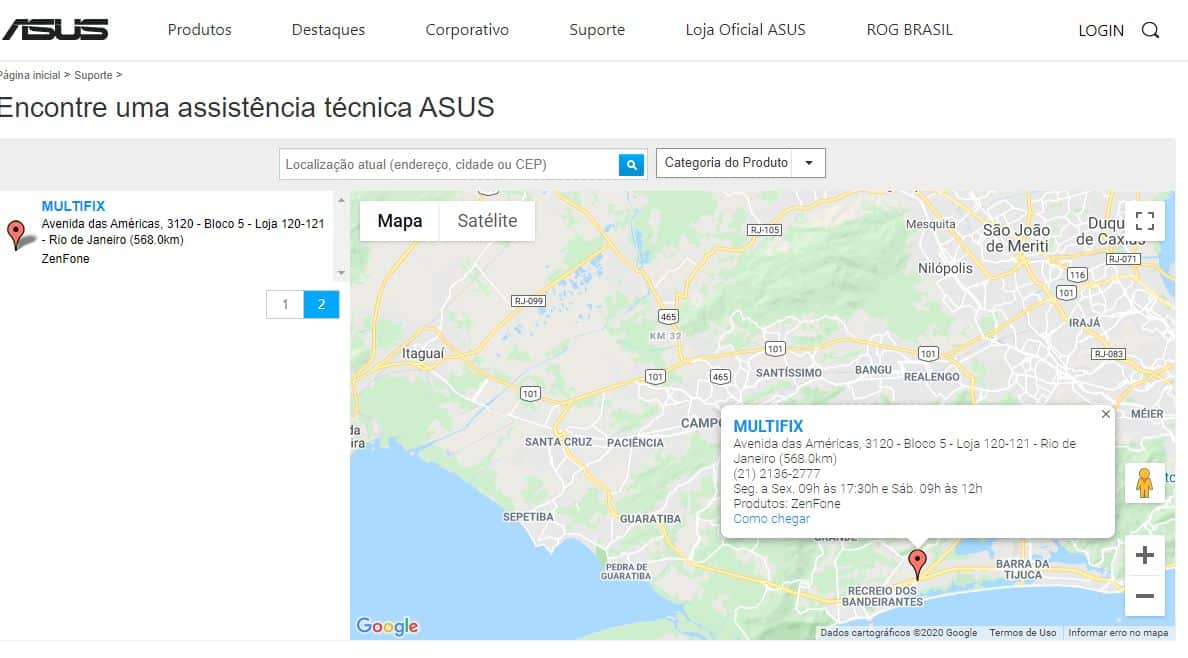The image size is (1188, 658).
Task: Click ZenFone text in results list
Action: [x=65, y=258]
